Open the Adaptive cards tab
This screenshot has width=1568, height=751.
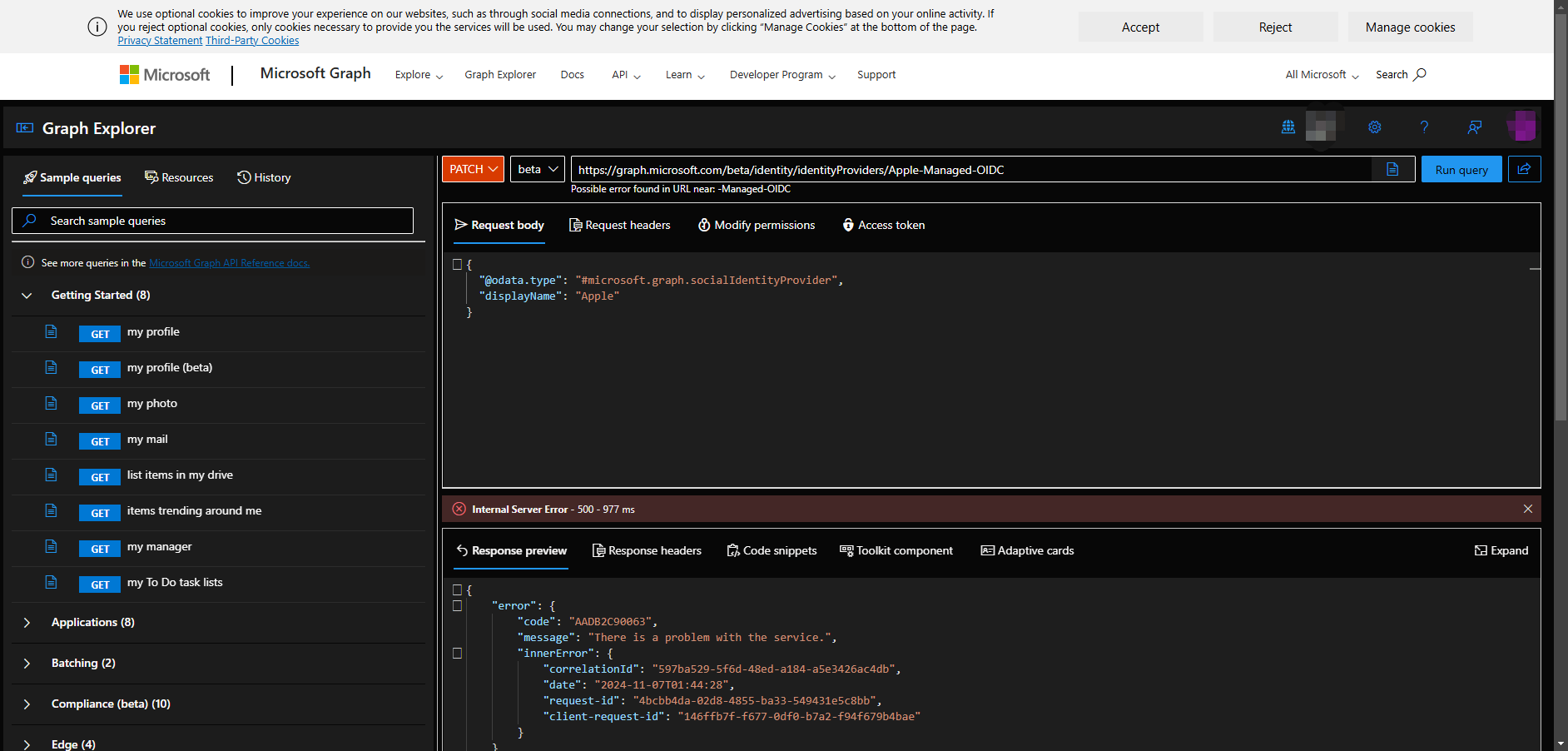tap(1027, 550)
